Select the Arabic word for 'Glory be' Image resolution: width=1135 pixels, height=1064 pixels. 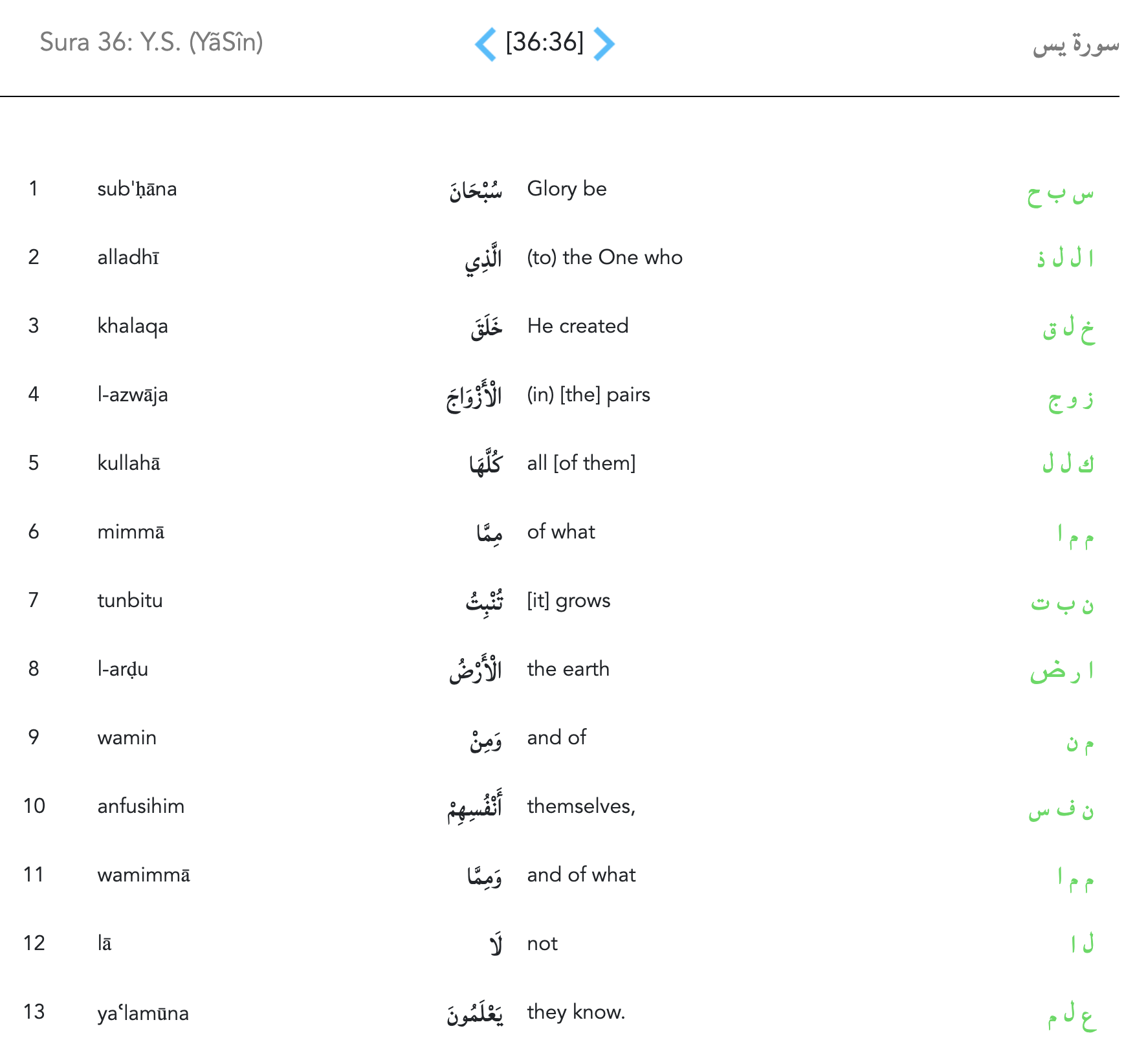pos(476,190)
